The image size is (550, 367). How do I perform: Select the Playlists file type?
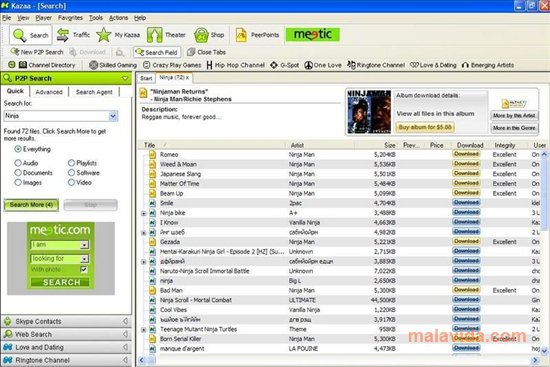click(x=72, y=163)
